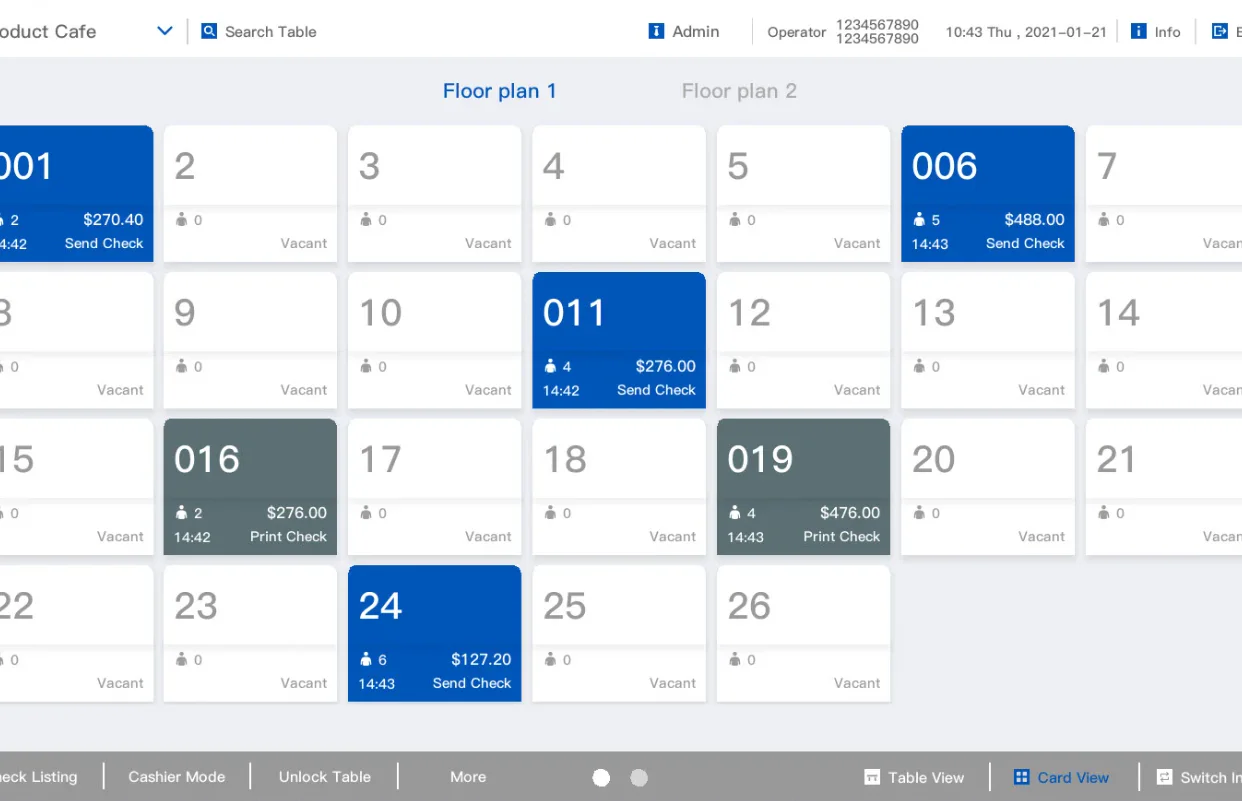Switch to Table View label
This screenshot has width=1242, height=801.
tap(926, 777)
